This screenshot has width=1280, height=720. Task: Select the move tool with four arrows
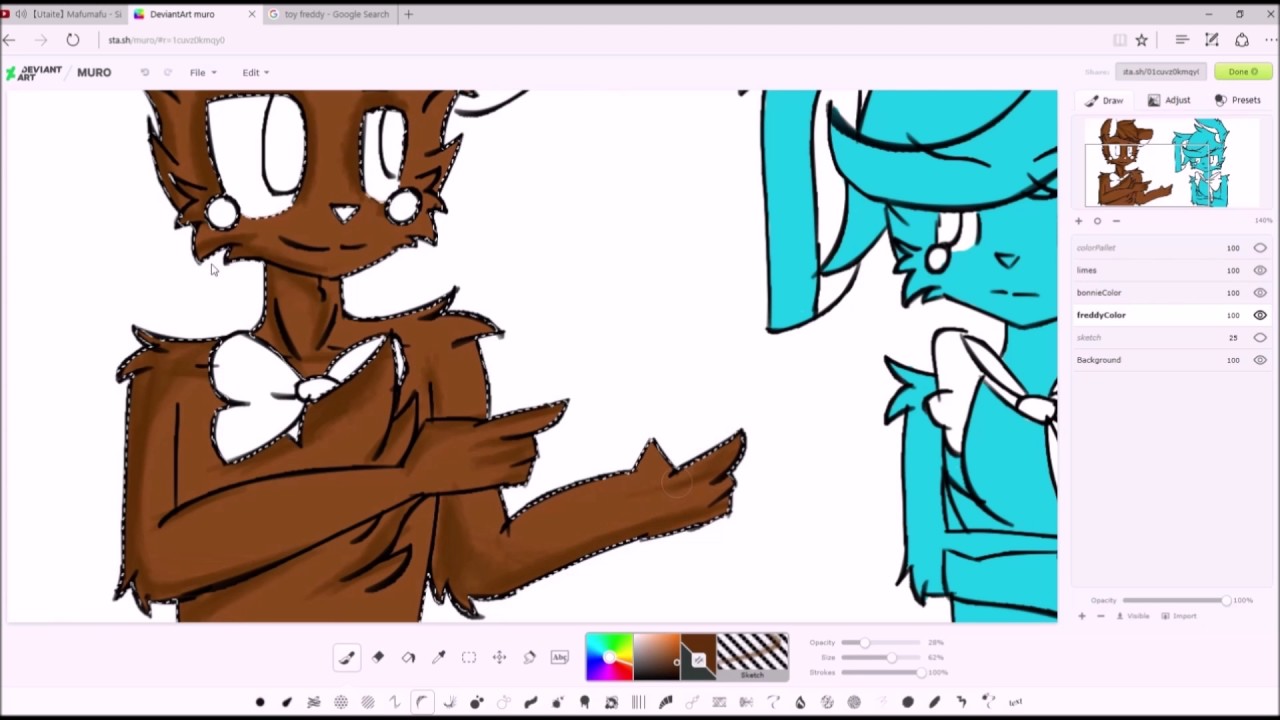click(499, 657)
